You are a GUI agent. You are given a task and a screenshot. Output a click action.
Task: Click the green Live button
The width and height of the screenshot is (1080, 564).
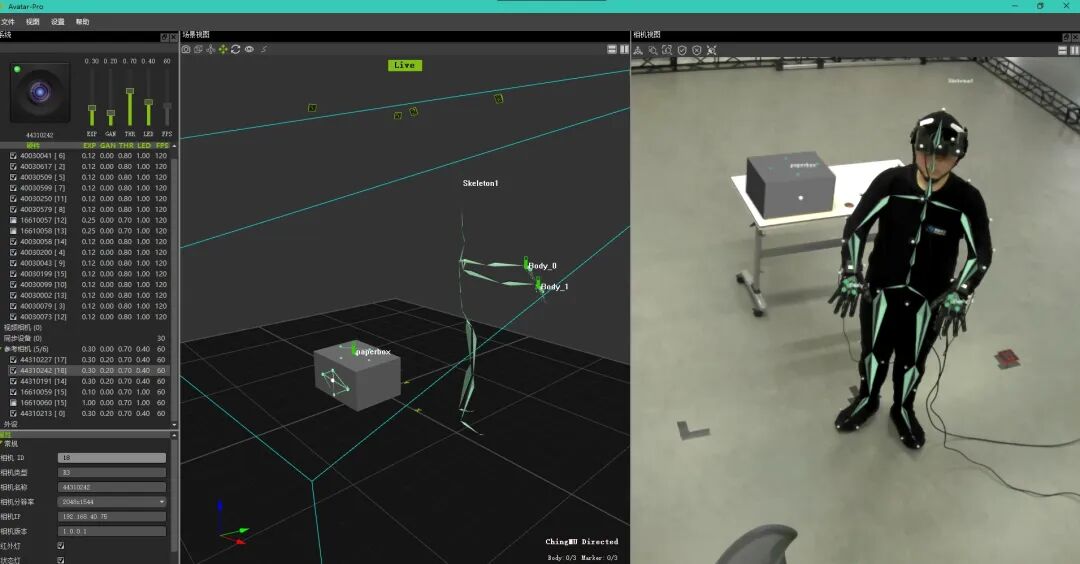(404, 65)
